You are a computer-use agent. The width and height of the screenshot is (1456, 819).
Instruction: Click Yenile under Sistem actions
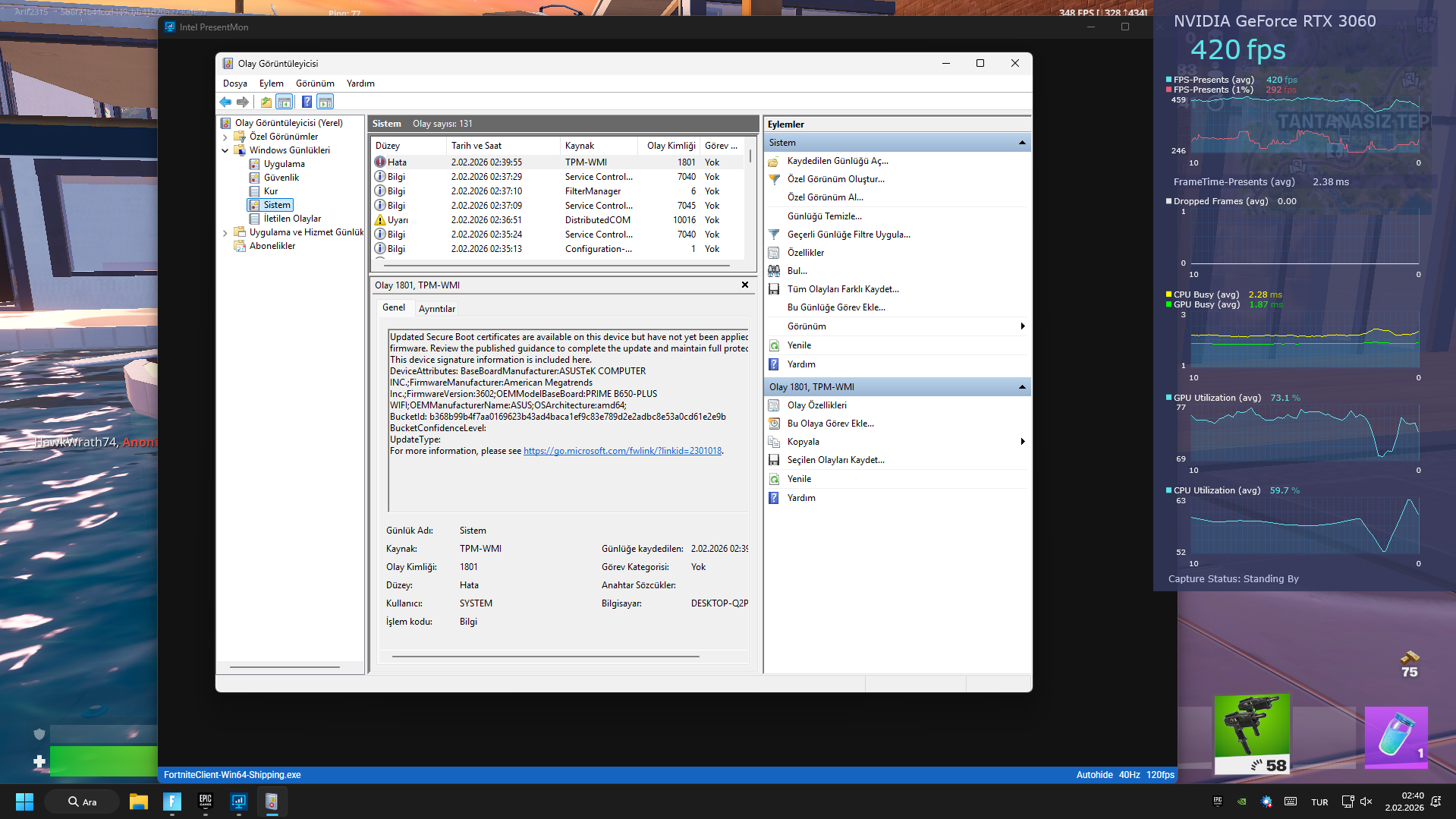pos(799,345)
